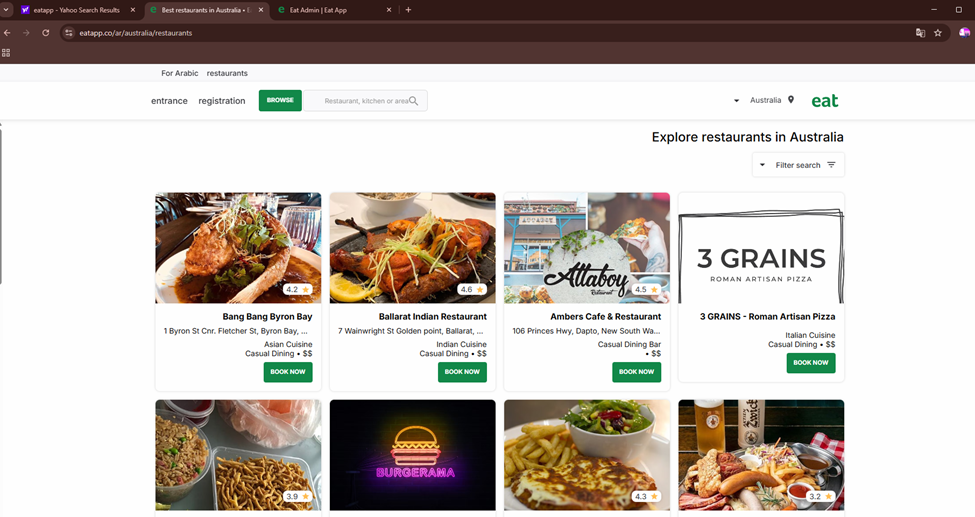Image resolution: width=975 pixels, height=517 pixels.
Task: Open the registration link
Action: (222, 101)
